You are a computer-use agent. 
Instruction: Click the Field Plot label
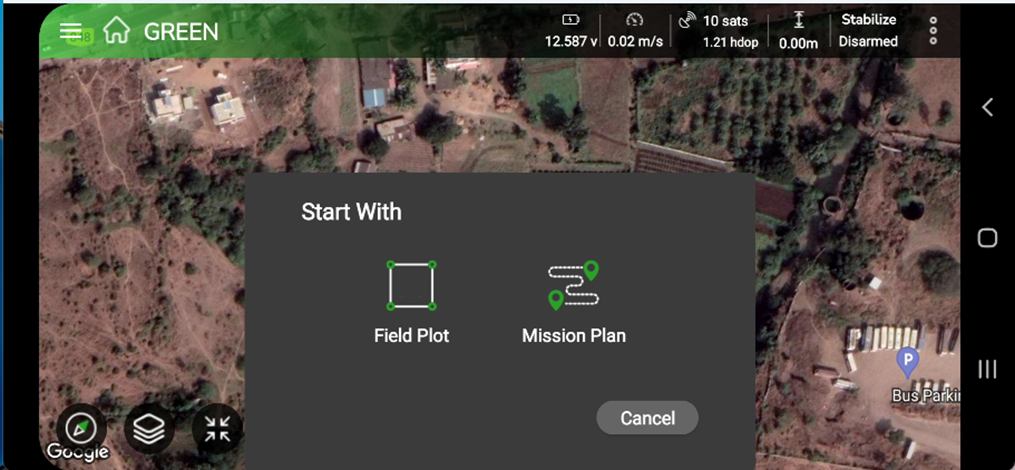[412, 335]
